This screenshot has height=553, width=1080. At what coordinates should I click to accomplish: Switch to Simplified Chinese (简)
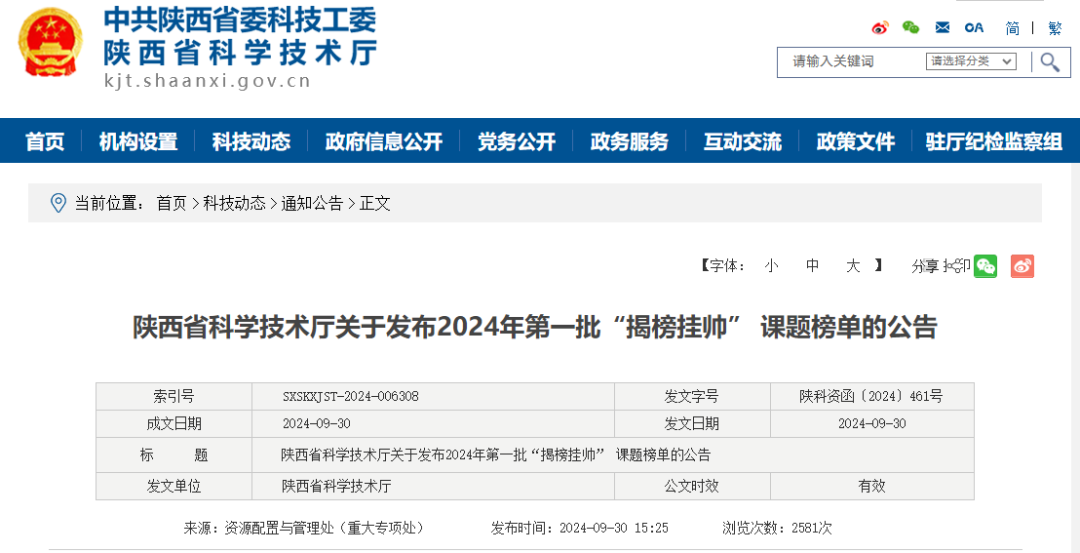[1012, 28]
